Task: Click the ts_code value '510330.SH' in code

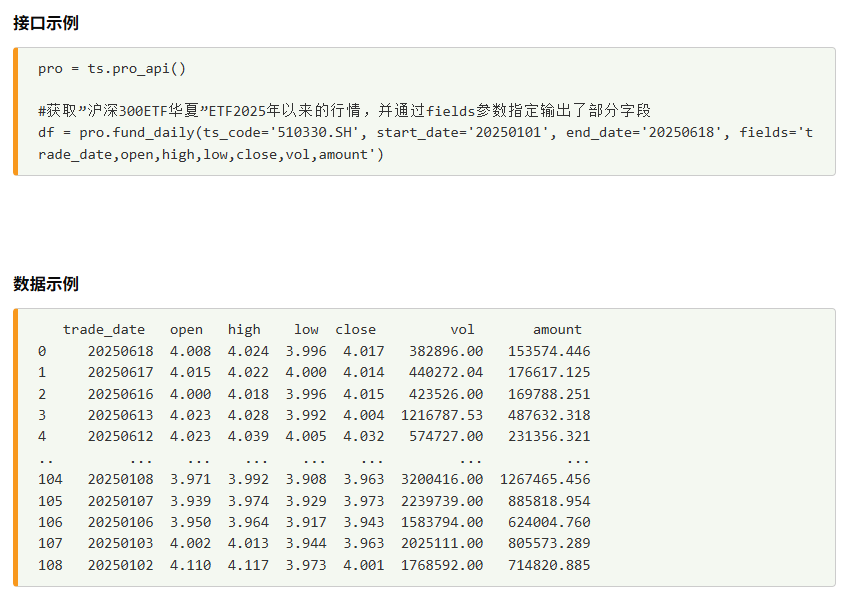Action: click(317, 133)
